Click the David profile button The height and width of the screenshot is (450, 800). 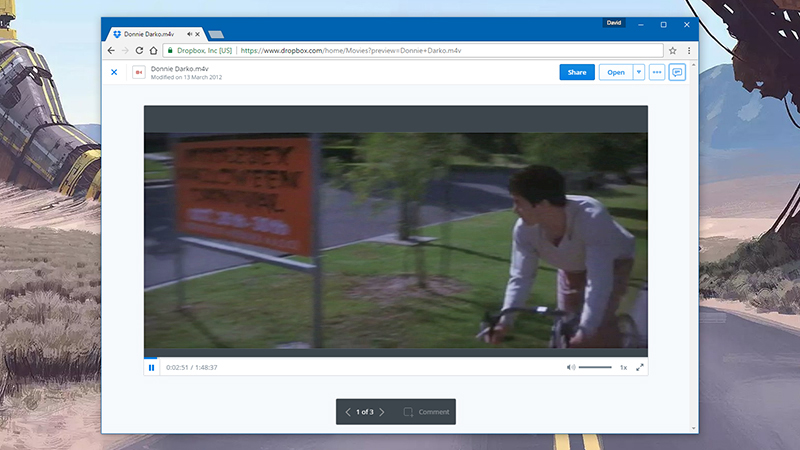point(614,23)
